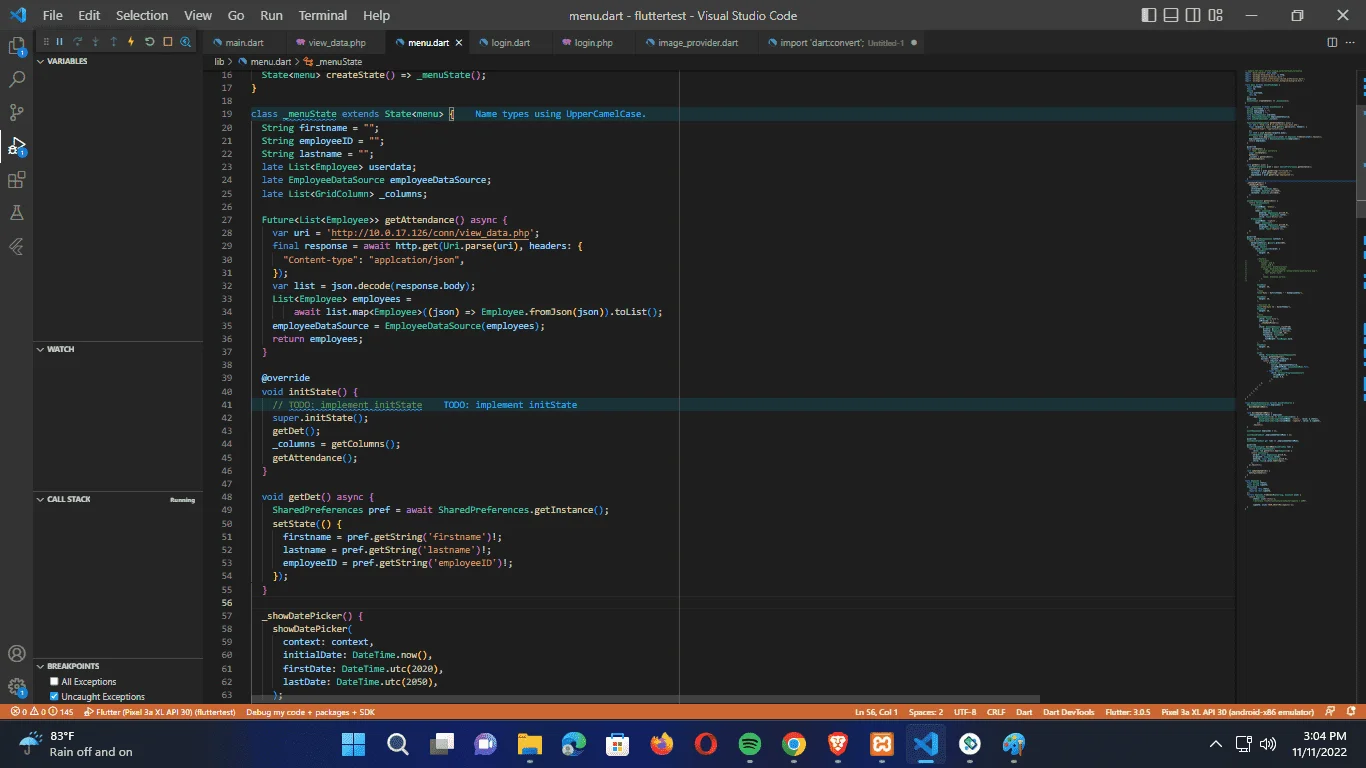This screenshot has width=1366, height=768.
Task: Click the Step Out debug button
Action: [x=113, y=42]
